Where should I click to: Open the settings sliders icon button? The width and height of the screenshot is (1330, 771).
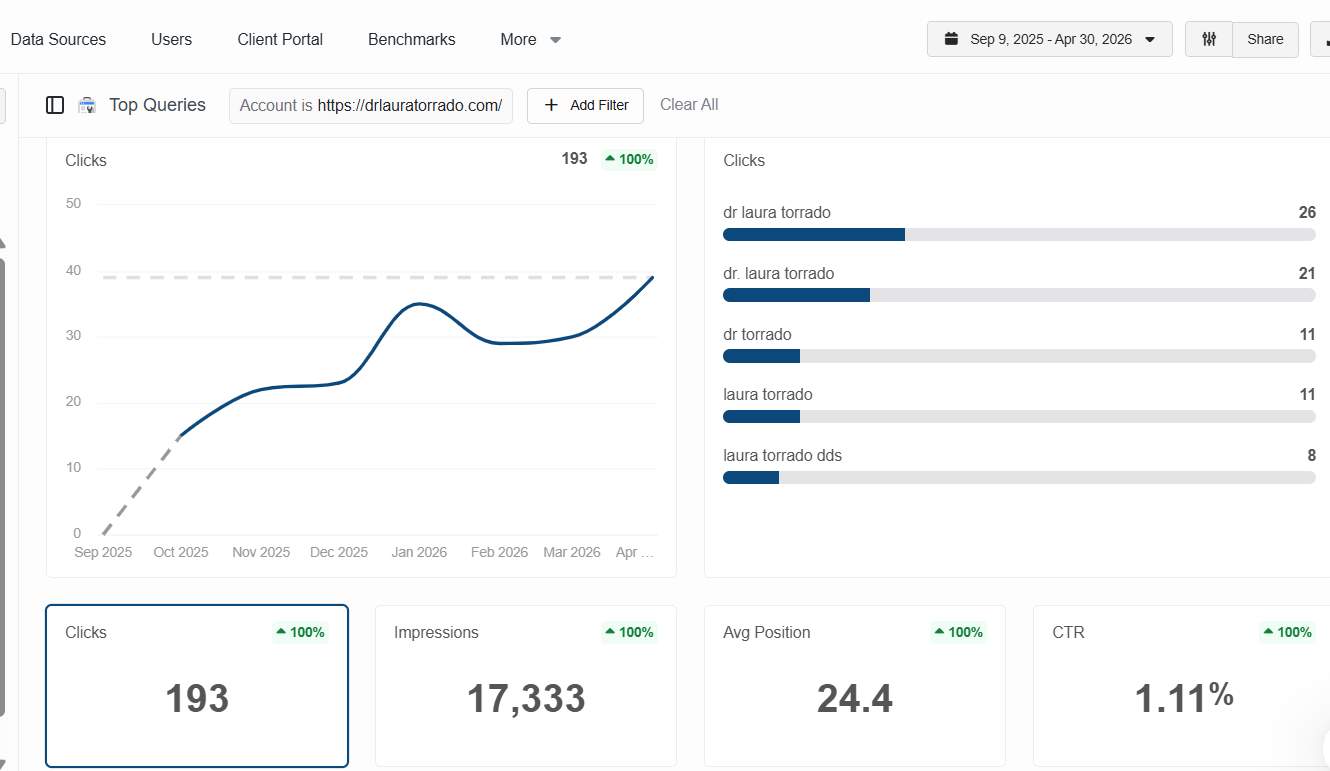tap(1209, 39)
